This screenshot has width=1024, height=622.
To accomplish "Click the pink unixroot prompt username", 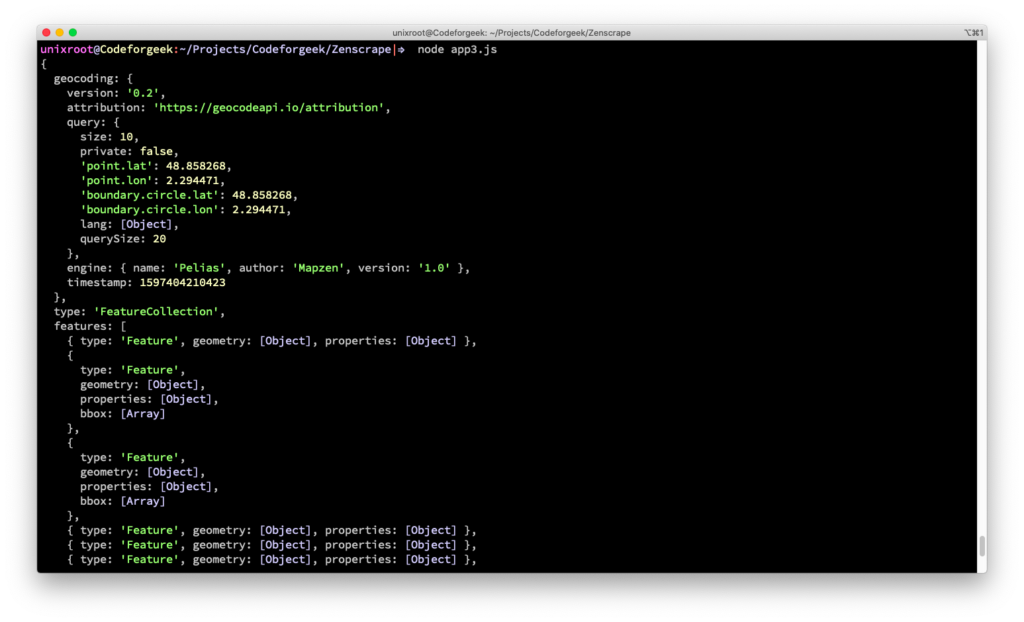I will pos(67,50).
